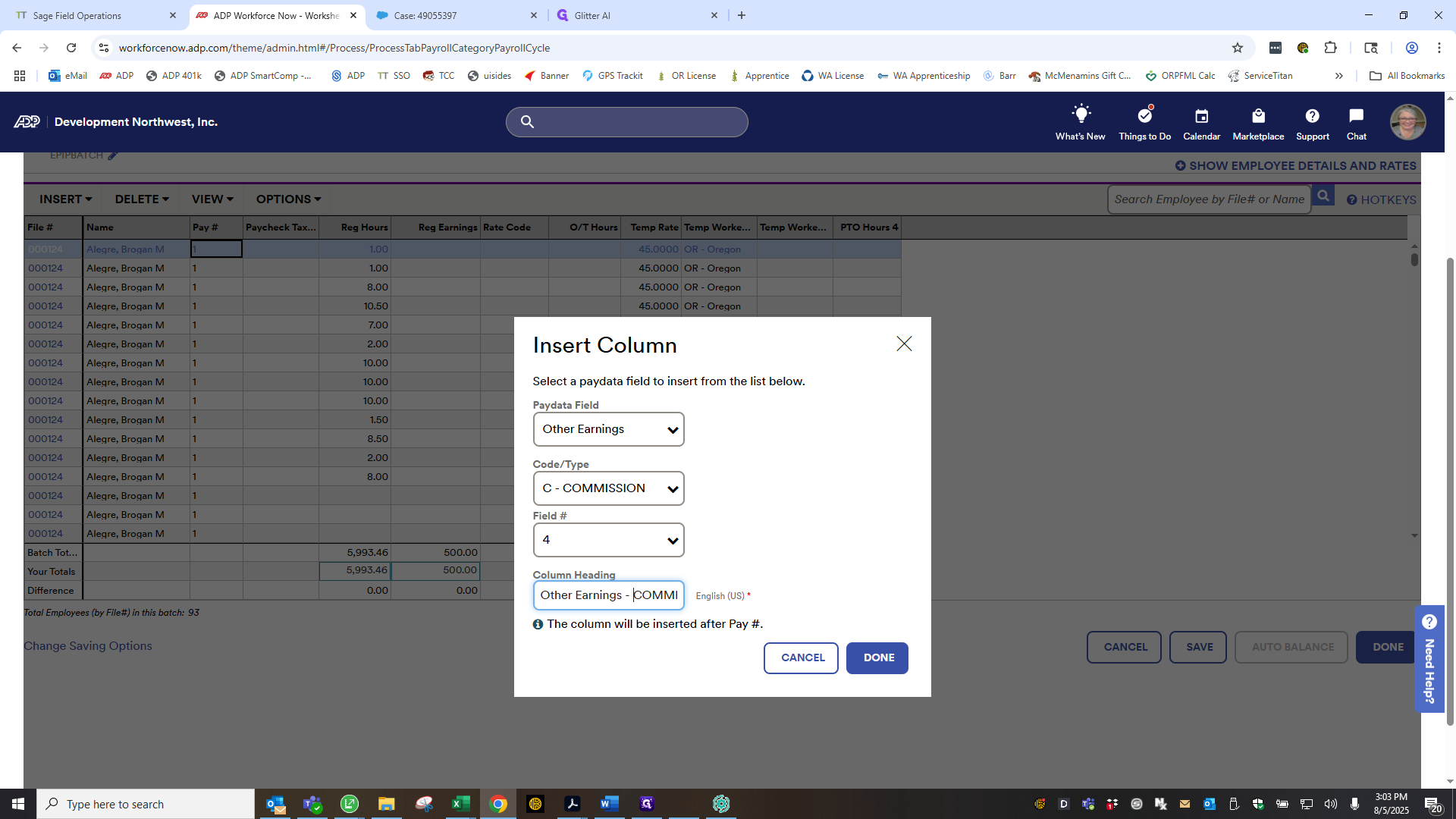Click the Column Heading input field
1456x819 pixels.
(608, 595)
